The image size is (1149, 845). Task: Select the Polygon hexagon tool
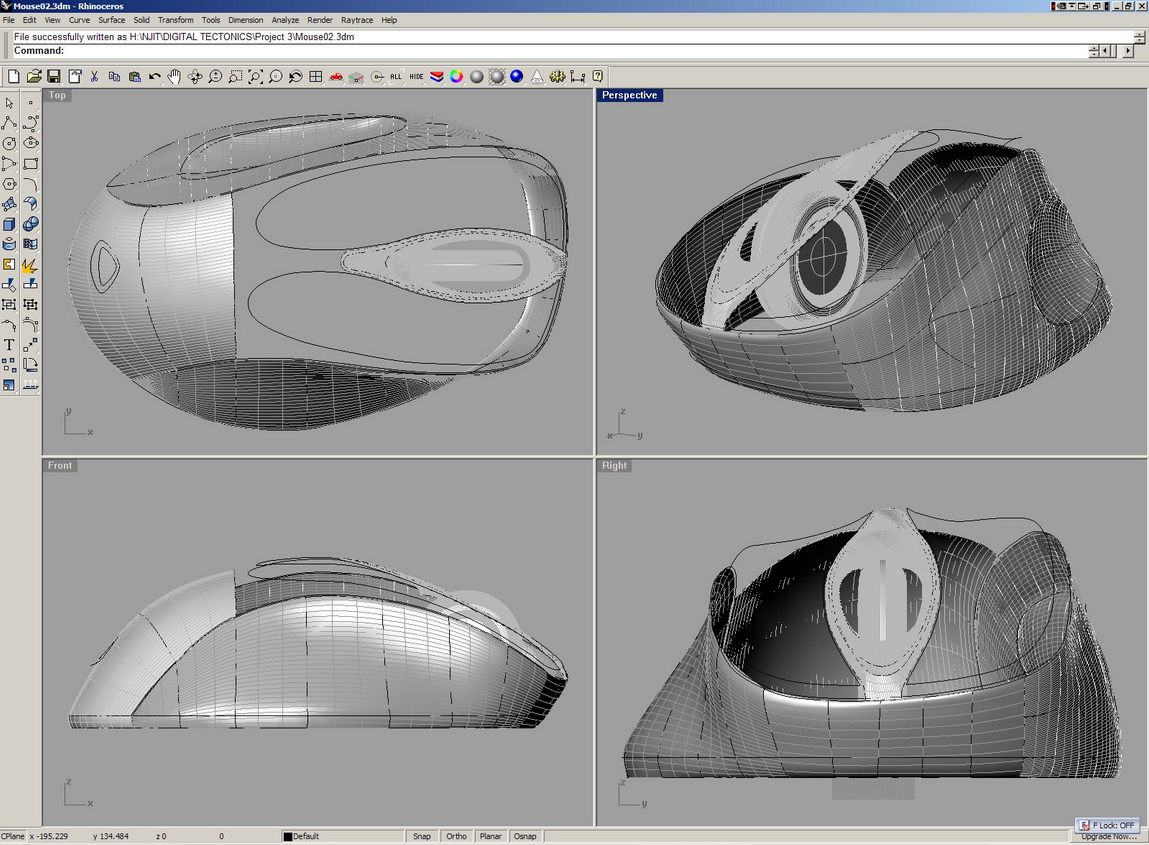pyautogui.click(x=10, y=184)
